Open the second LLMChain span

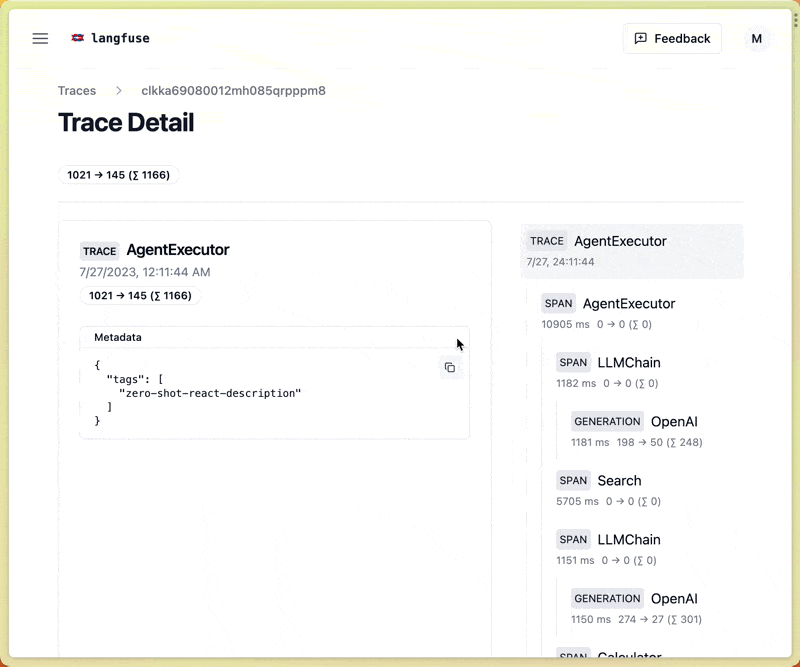(628, 540)
